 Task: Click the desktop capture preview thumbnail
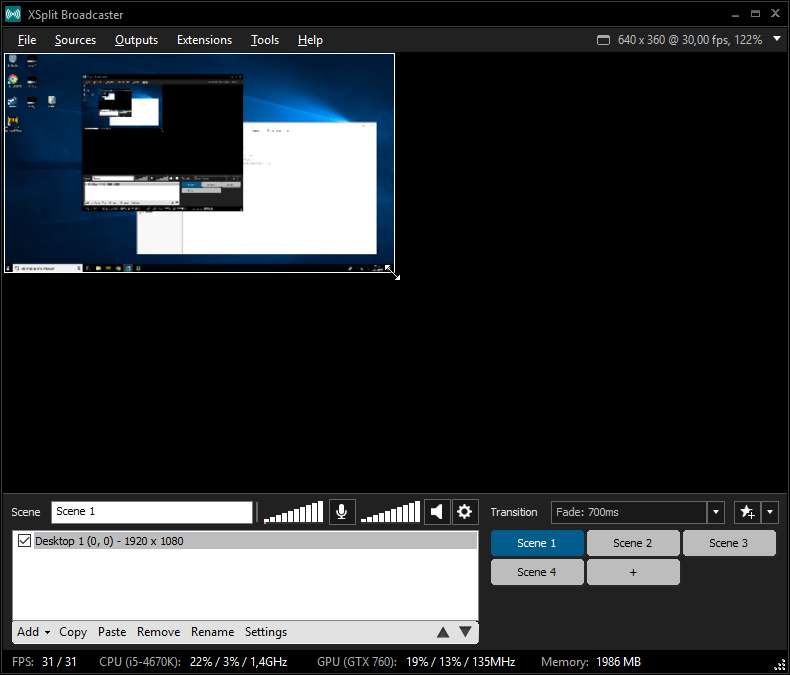tap(200, 163)
